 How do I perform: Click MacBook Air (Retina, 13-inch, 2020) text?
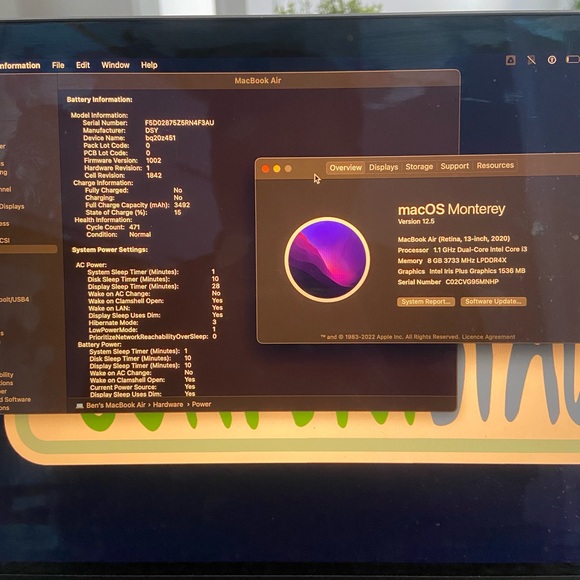(453, 239)
